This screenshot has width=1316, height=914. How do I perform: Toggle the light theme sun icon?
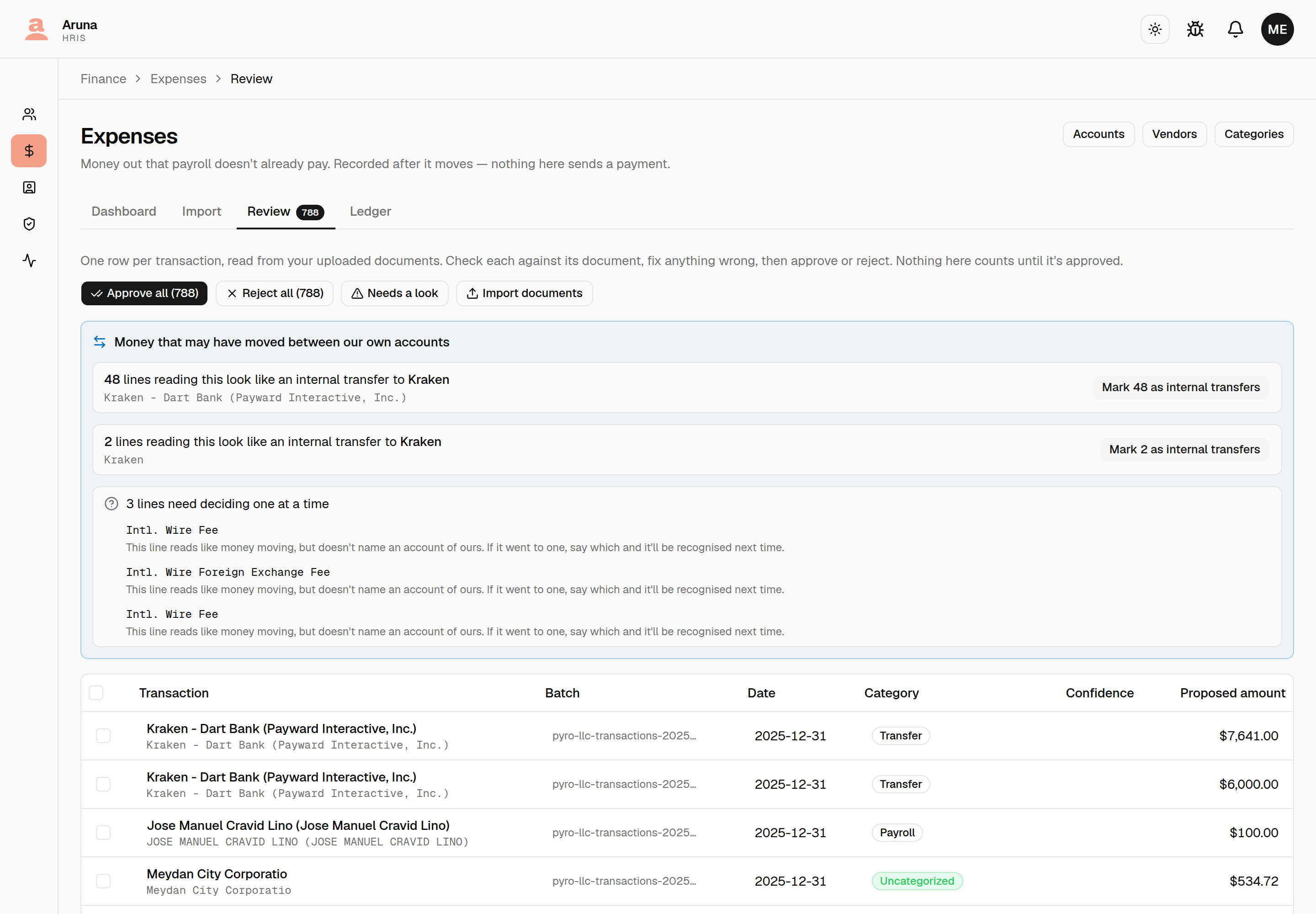[x=1155, y=29]
